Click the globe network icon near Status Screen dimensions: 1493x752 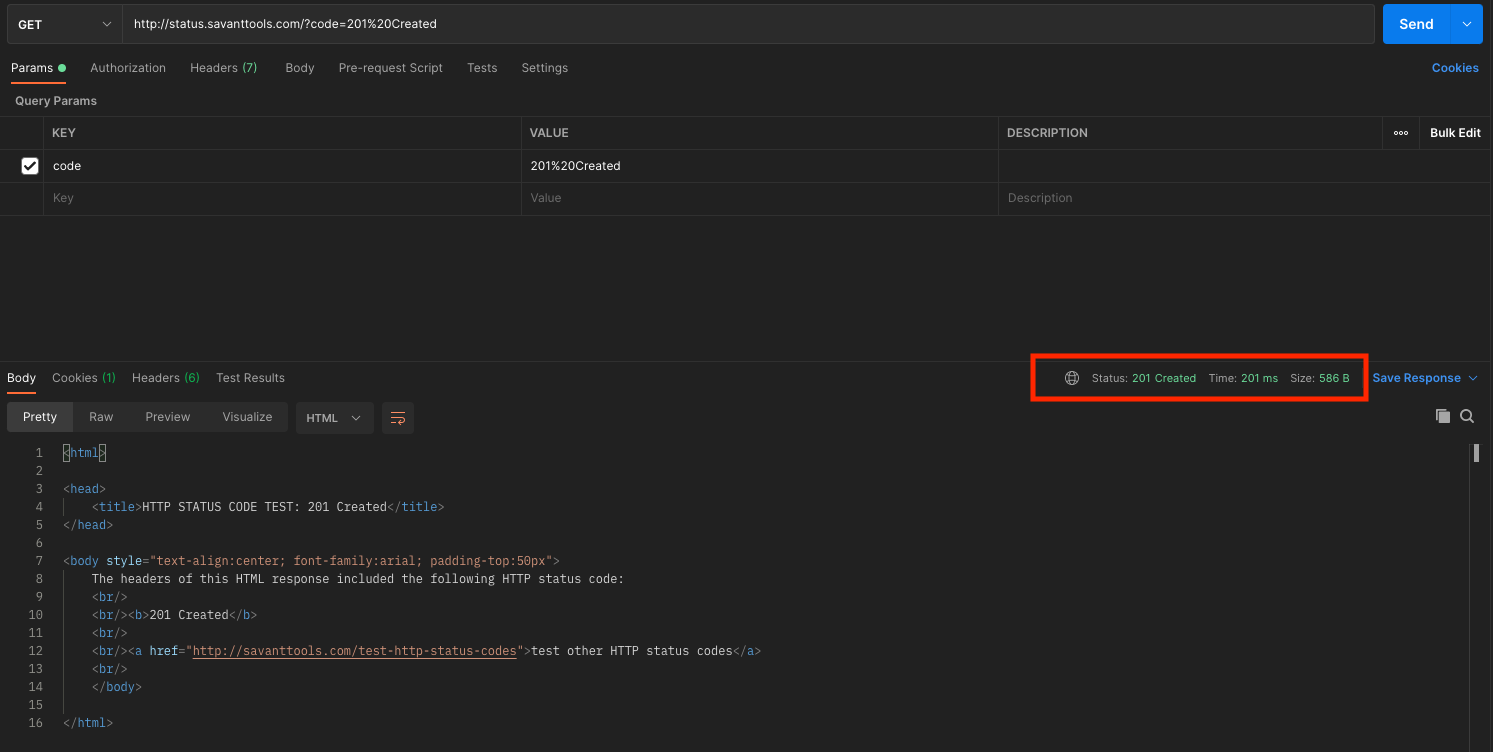point(1072,378)
